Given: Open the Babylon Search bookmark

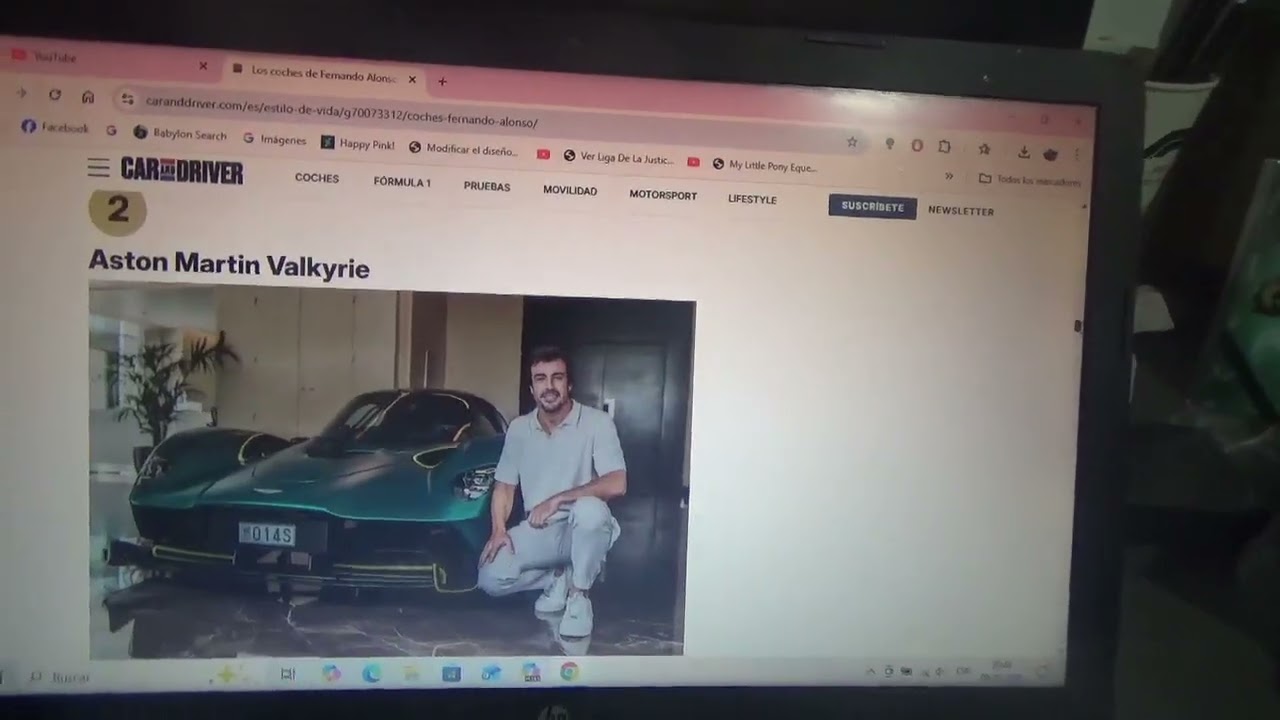Looking at the screenshot, I should (180, 134).
